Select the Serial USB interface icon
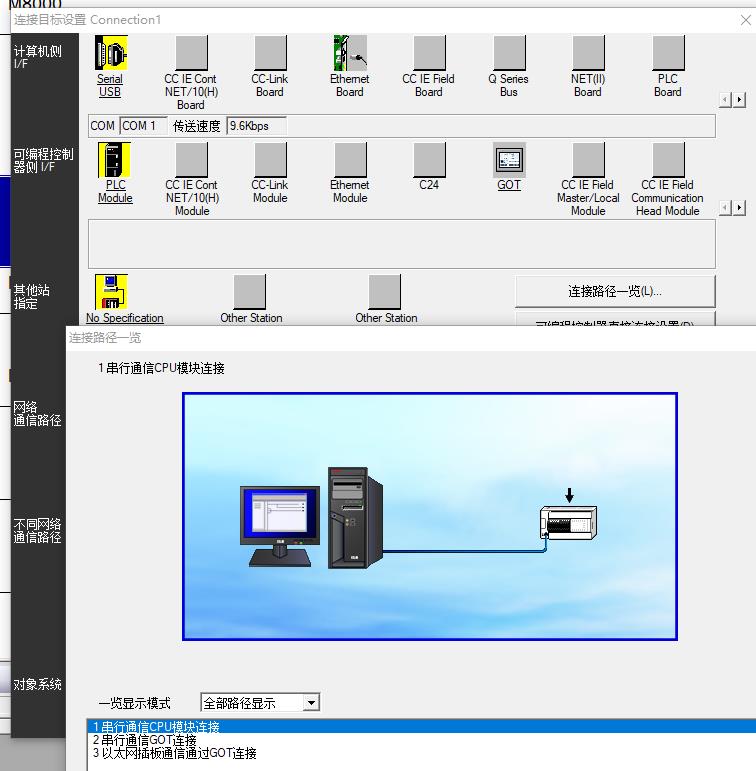Viewport: 756px width, 771px height. click(110, 53)
